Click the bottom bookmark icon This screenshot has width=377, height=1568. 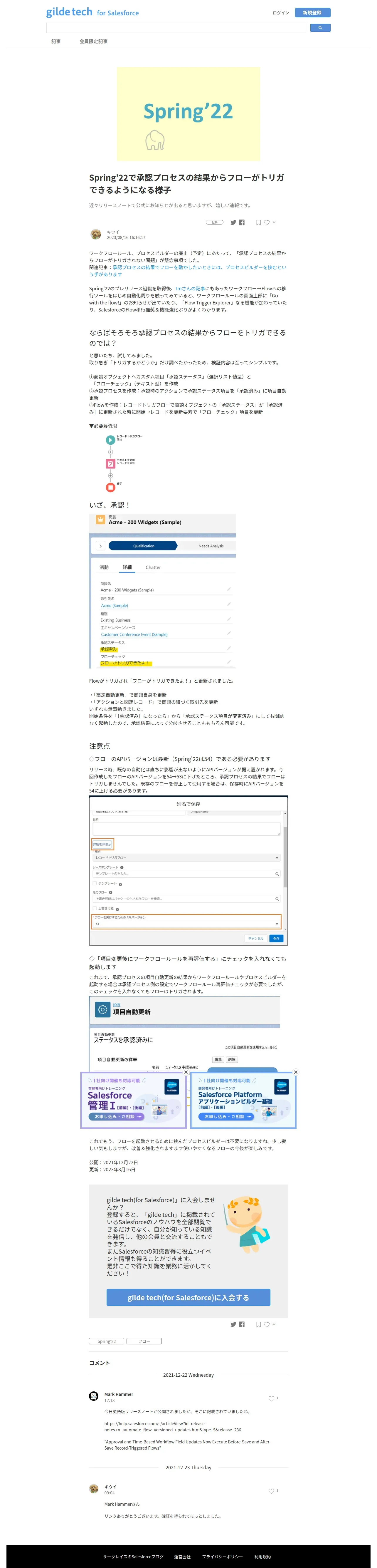point(258,1324)
